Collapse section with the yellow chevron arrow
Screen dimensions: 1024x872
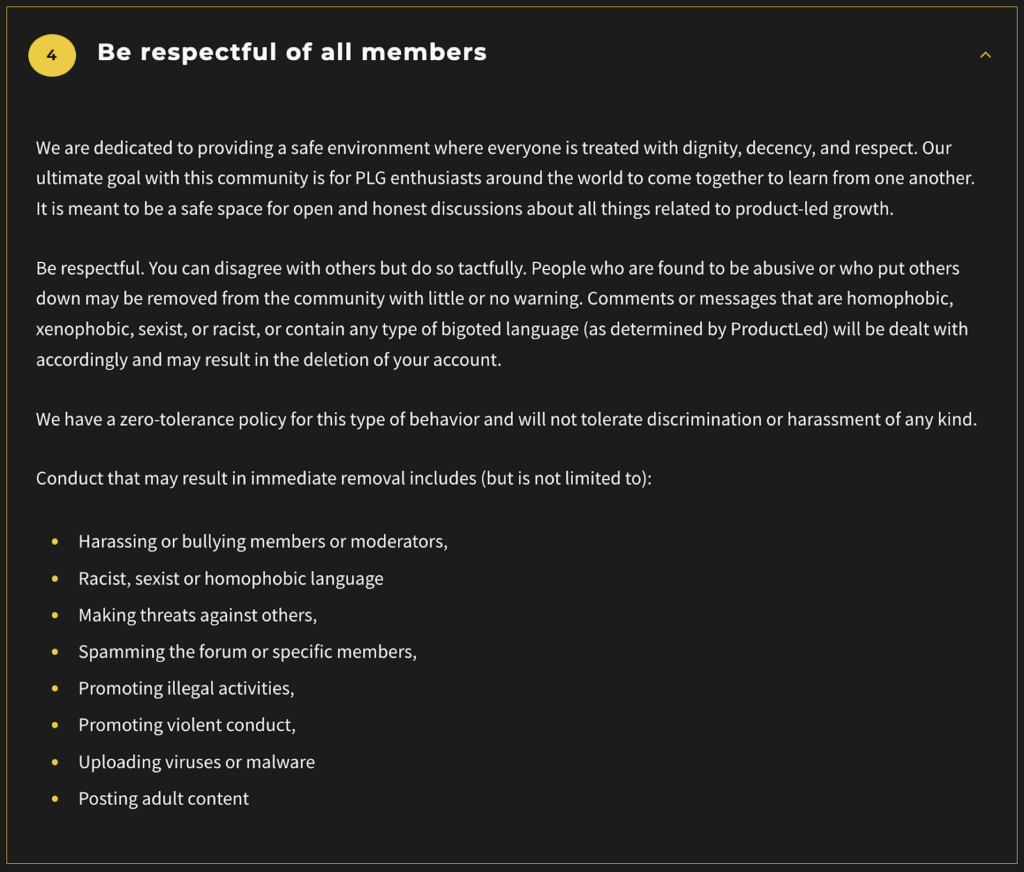pyautogui.click(x=985, y=55)
